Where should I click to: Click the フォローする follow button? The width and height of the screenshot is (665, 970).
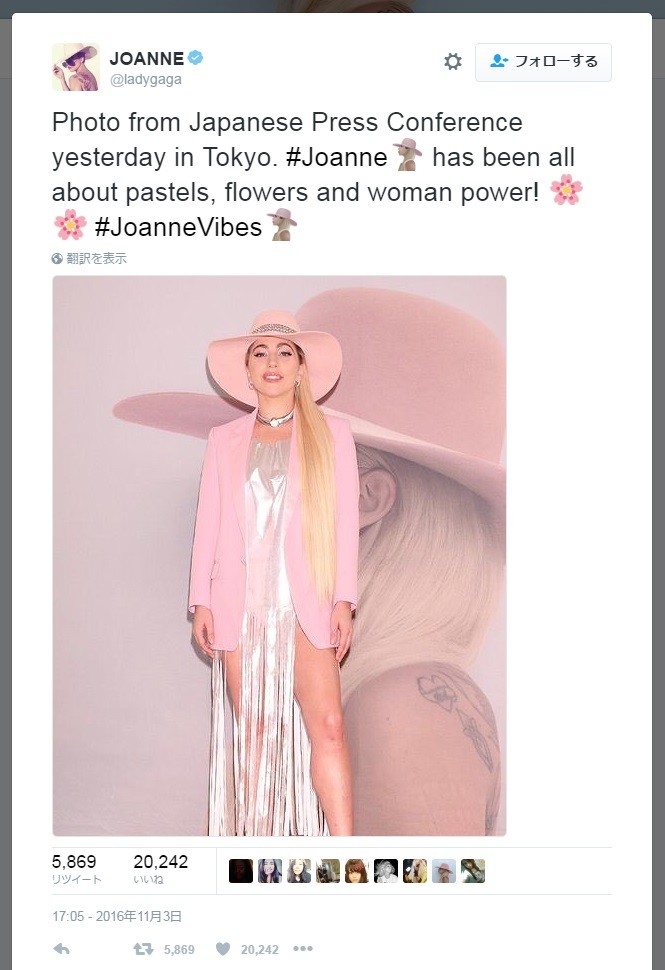(543, 62)
